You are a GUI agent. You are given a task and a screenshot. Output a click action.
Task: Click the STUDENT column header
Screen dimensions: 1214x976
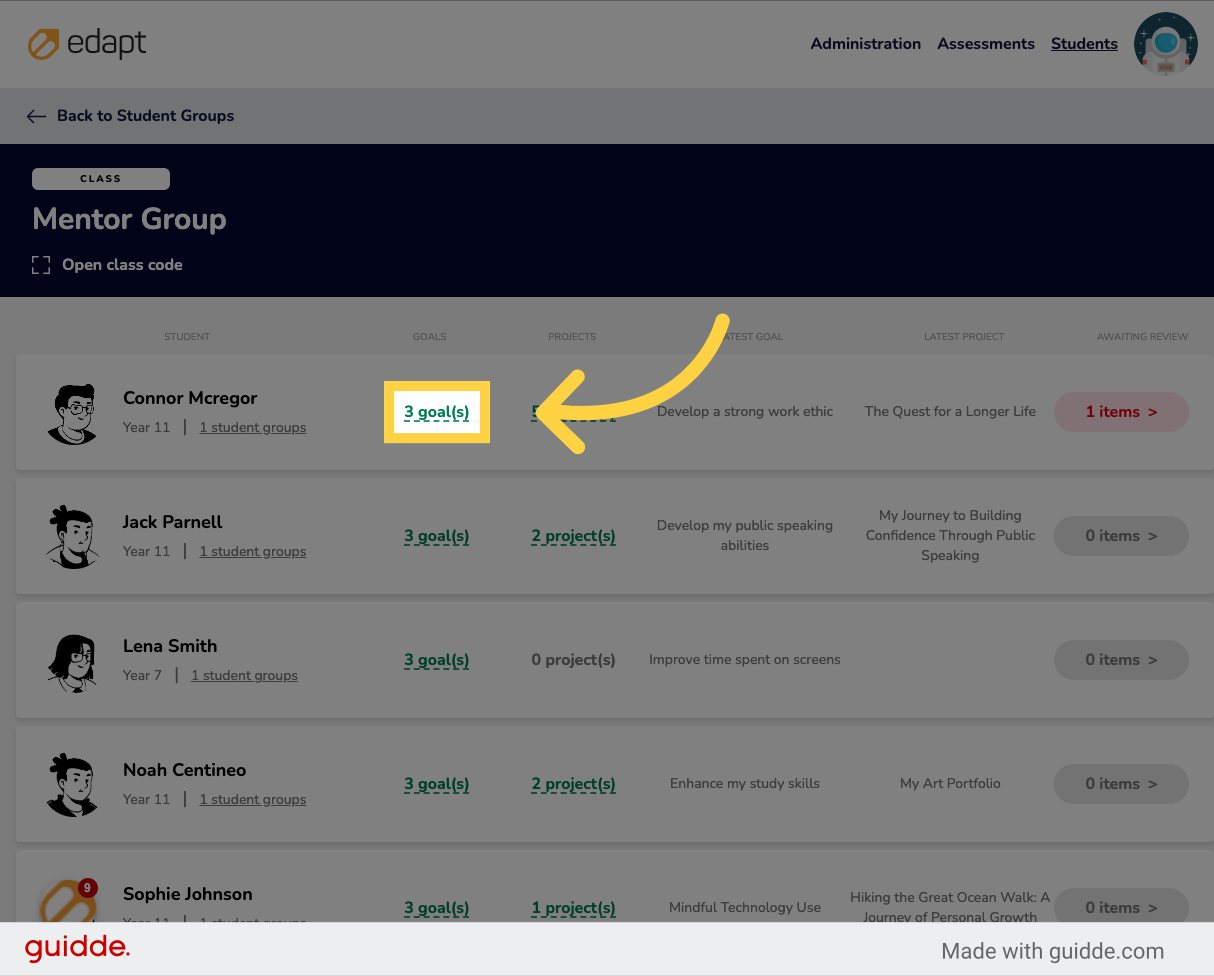(187, 337)
